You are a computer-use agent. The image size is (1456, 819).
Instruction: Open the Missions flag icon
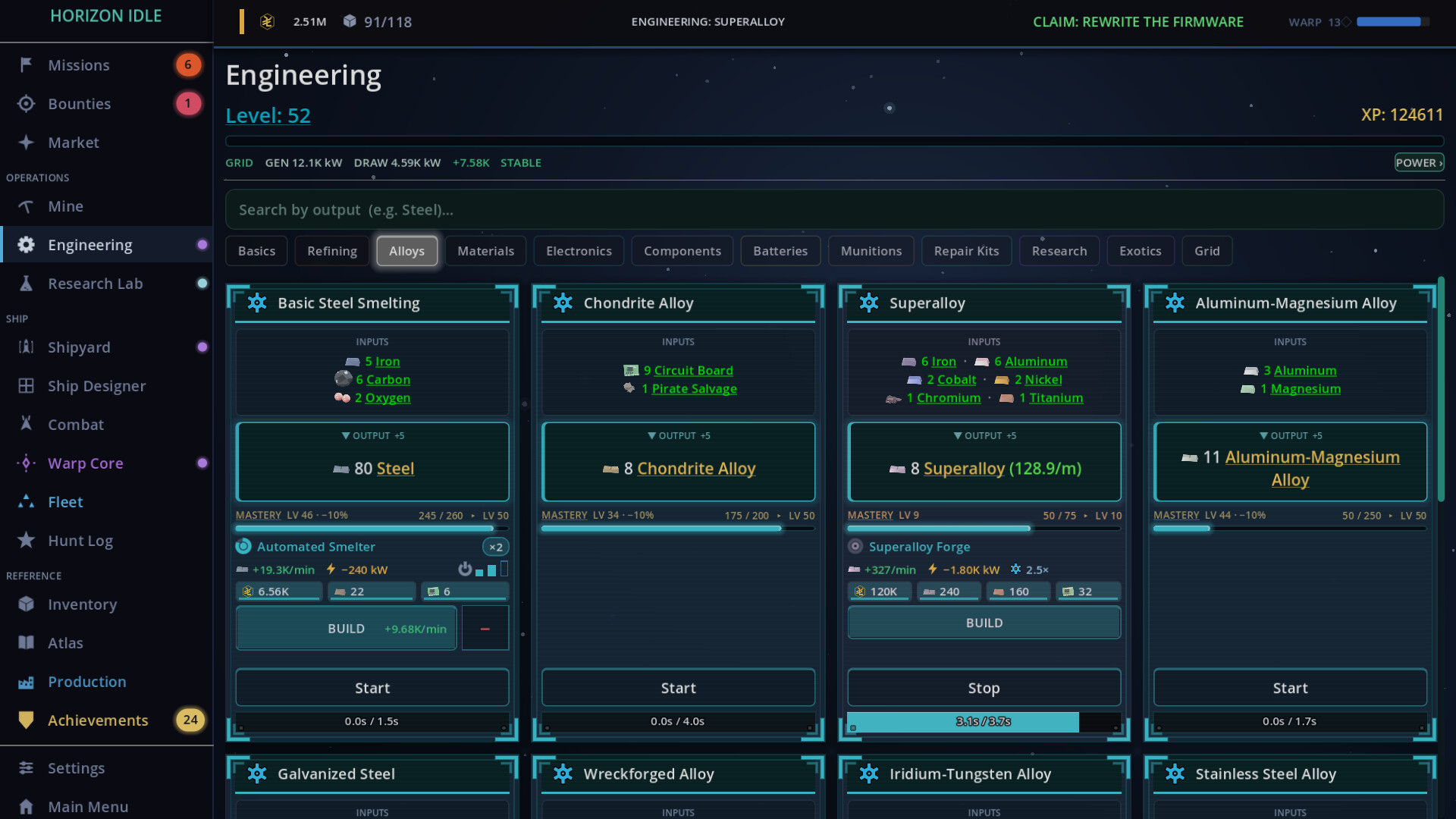click(26, 65)
